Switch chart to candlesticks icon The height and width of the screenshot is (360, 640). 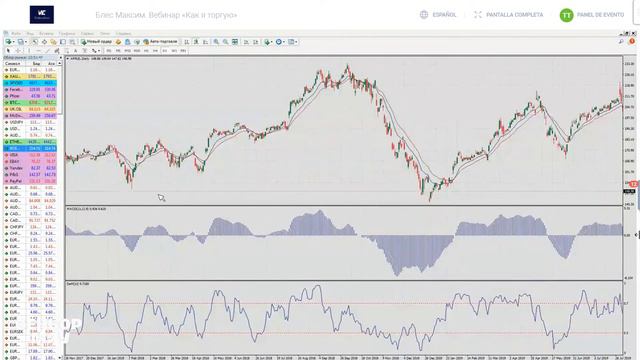click(x=196, y=42)
